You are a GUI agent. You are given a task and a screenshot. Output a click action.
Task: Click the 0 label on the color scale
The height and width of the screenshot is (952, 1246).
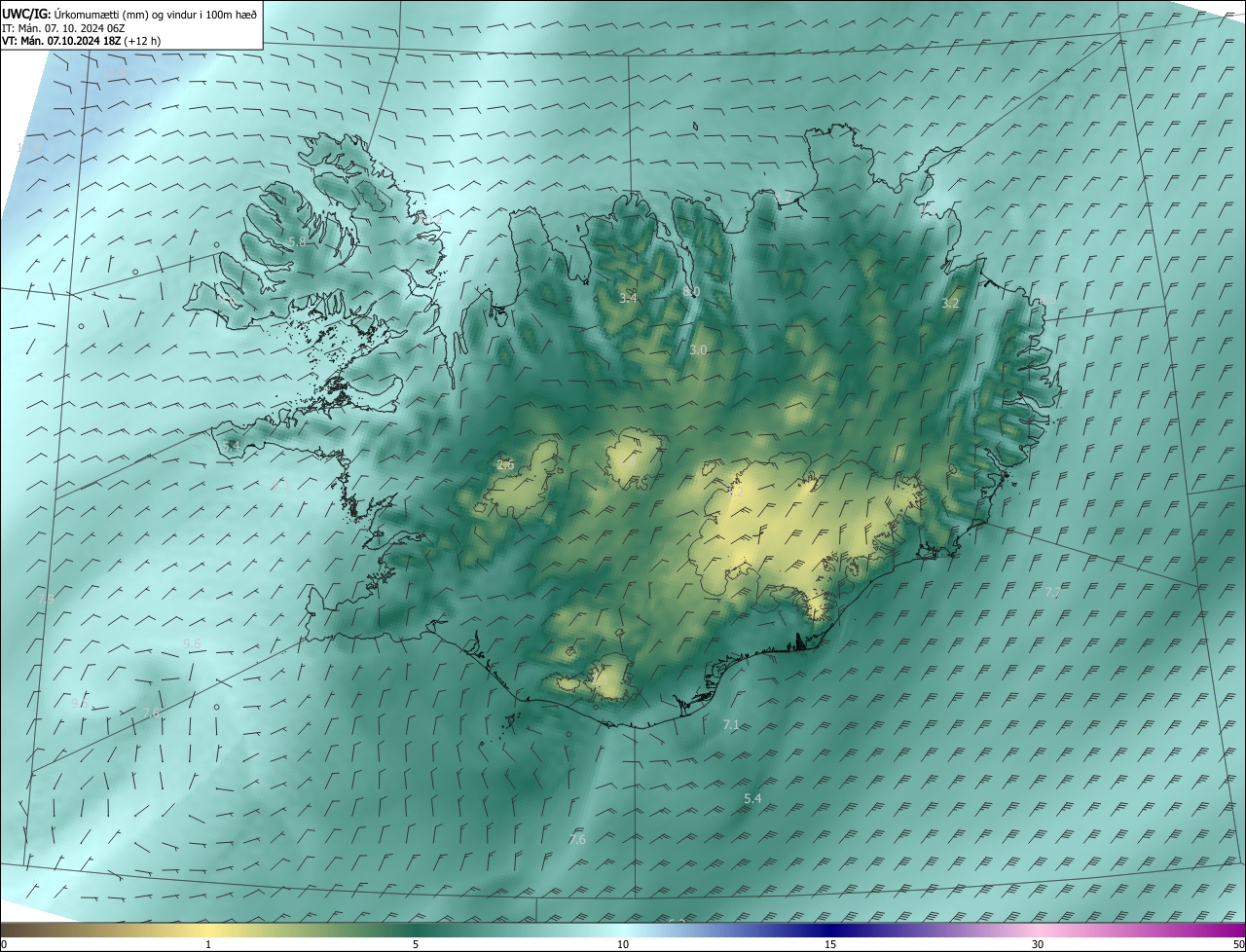(x=4, y=944)
